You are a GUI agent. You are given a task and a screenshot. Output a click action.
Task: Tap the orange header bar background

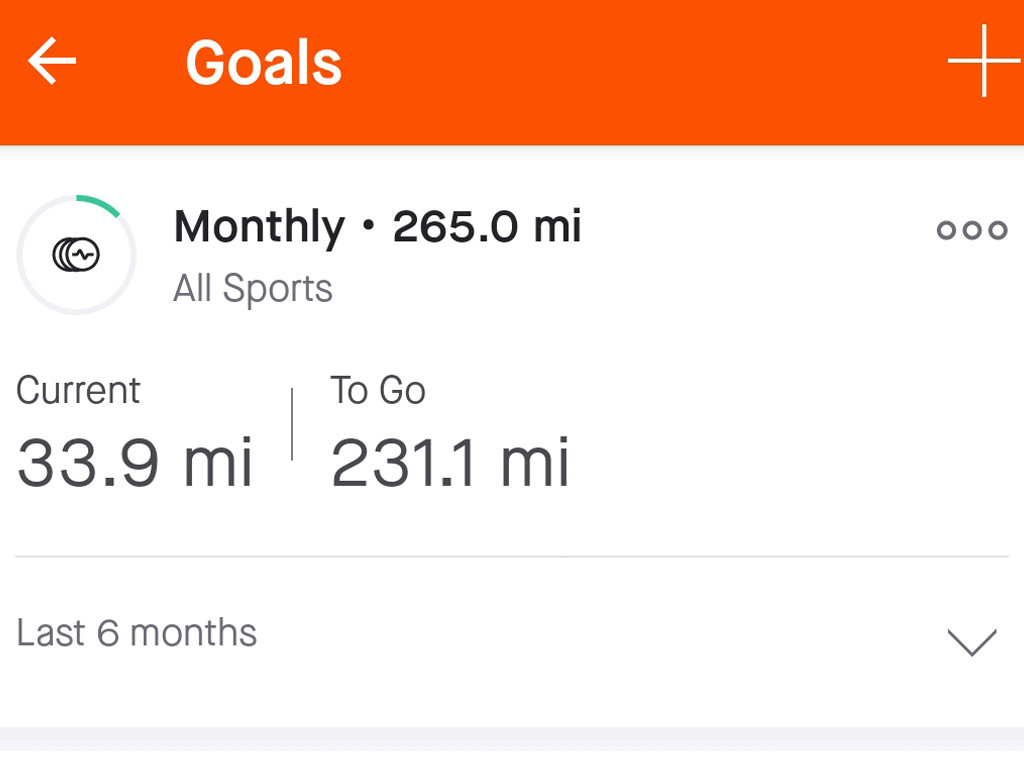pos(640,70)
